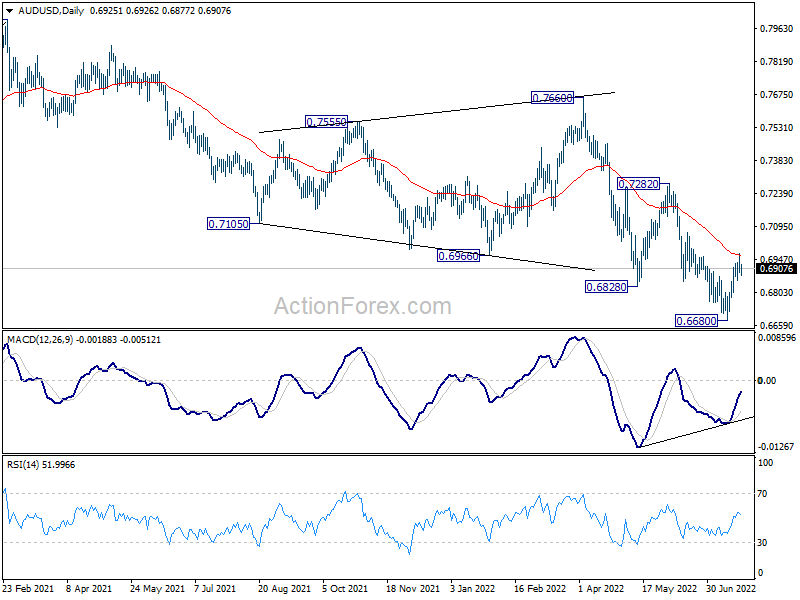
Task: Select the 0.71050 price label
Action: tap(229, 223)
